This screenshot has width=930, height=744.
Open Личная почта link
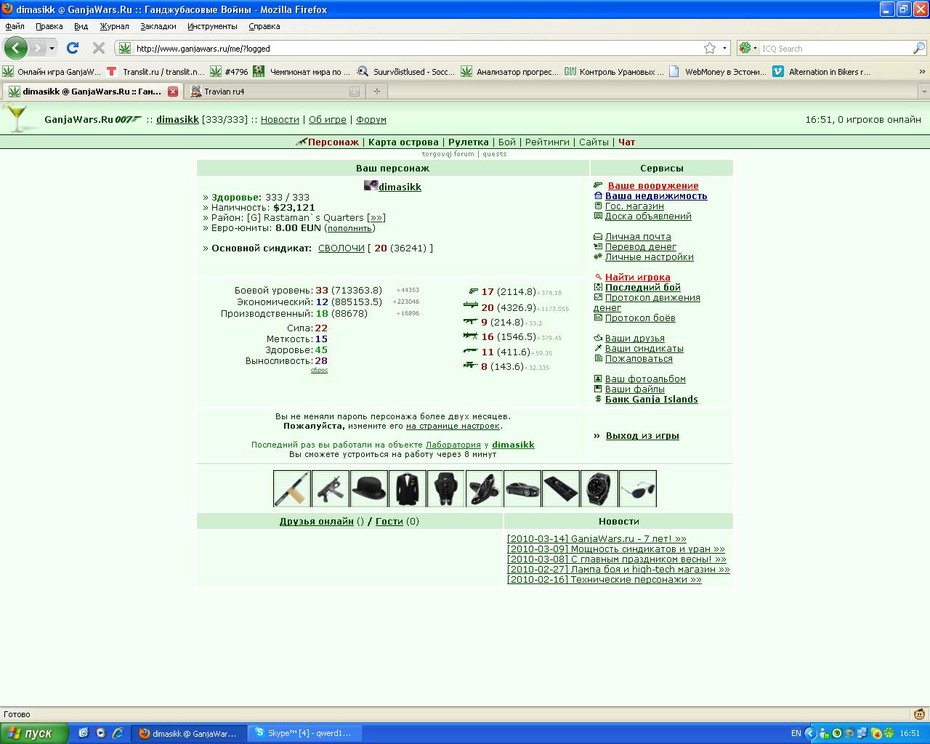(x=638, y=236)
